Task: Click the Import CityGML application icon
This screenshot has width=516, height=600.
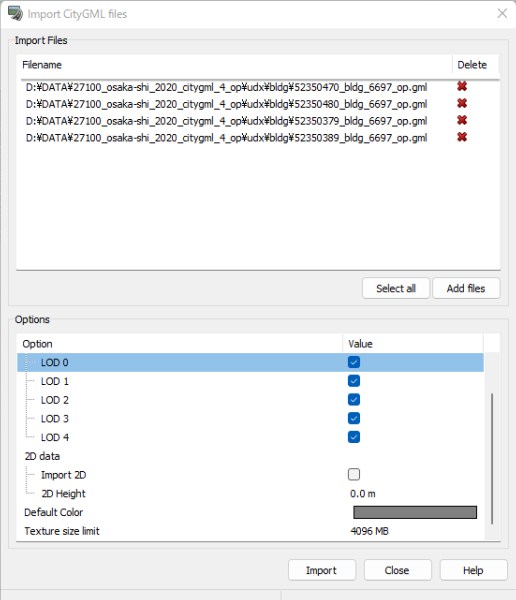Action: point(15,13)
